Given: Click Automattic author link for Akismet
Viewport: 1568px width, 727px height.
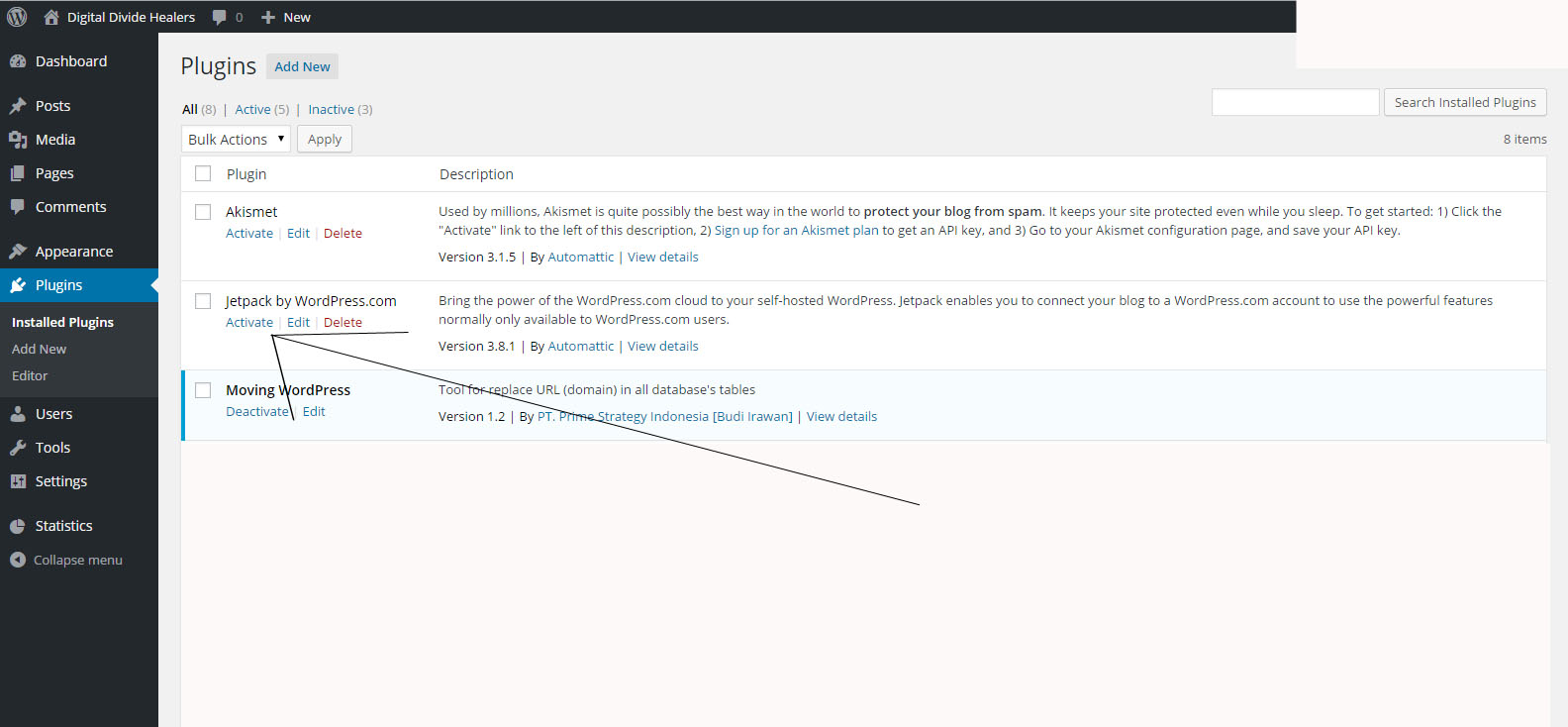Looking at the screenshot, I should point(581,257).
